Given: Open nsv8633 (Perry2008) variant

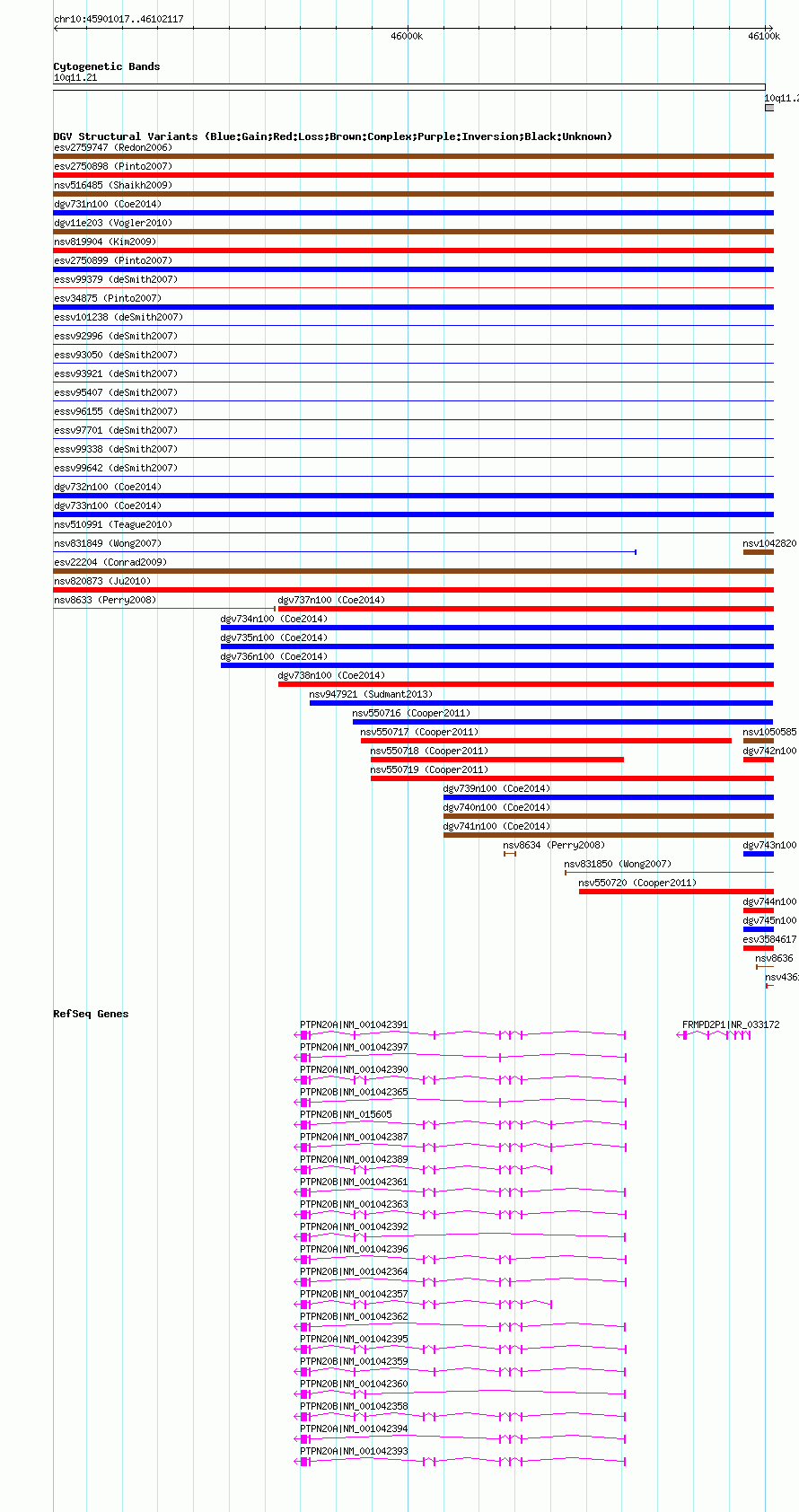Looking at the screenshot, I should [105, 600].
